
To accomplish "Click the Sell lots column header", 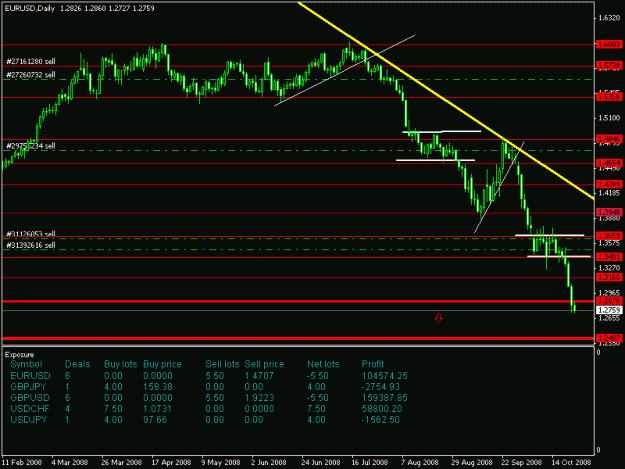I will [222, 364].
